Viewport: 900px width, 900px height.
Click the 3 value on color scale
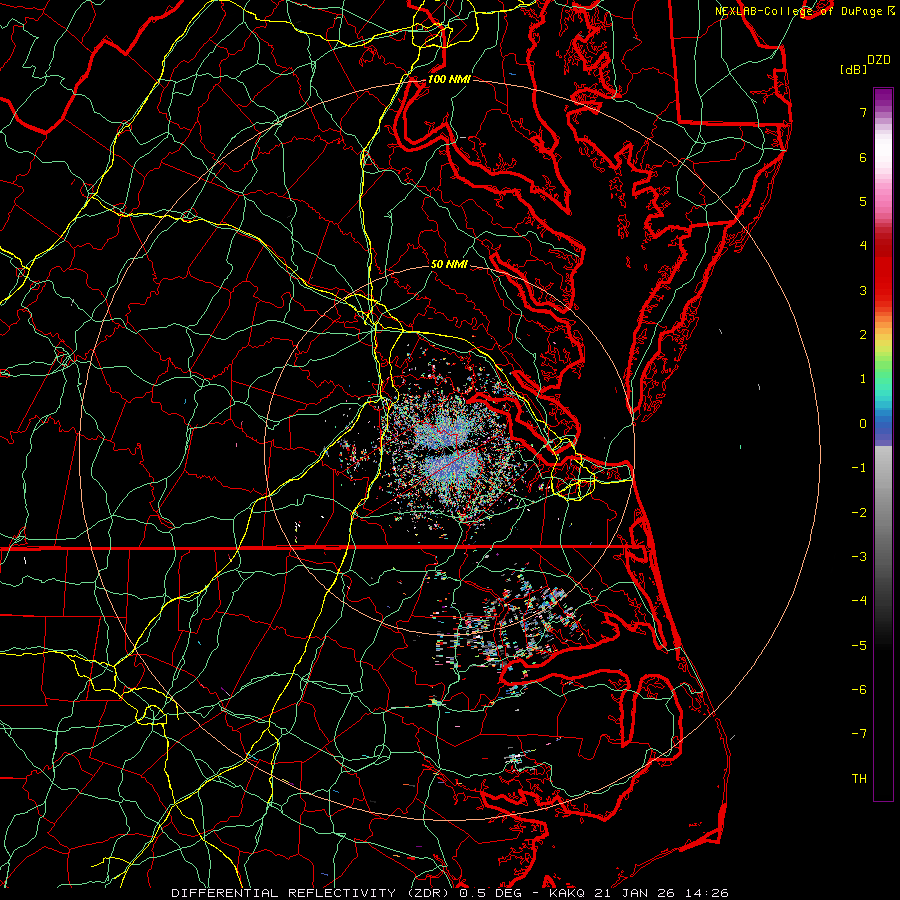point(863,290)
